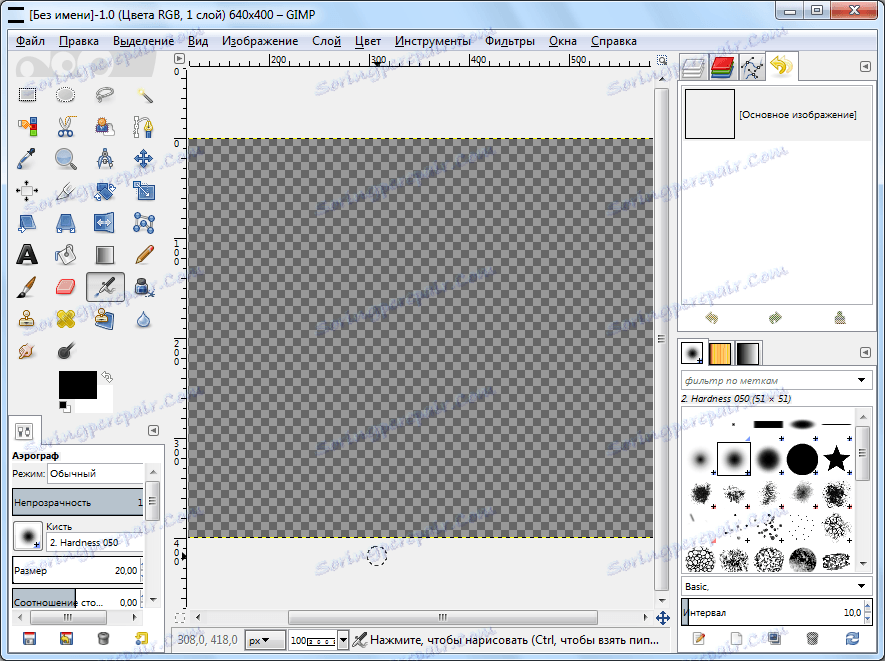
Task: Switch to the Channels dock tab
Action: (x=722, y=68)
